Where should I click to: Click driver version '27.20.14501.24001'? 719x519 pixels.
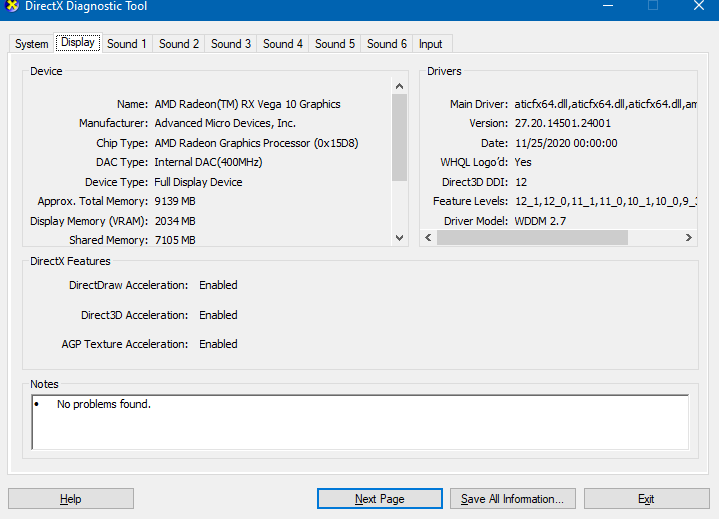(x=563, y=123)
